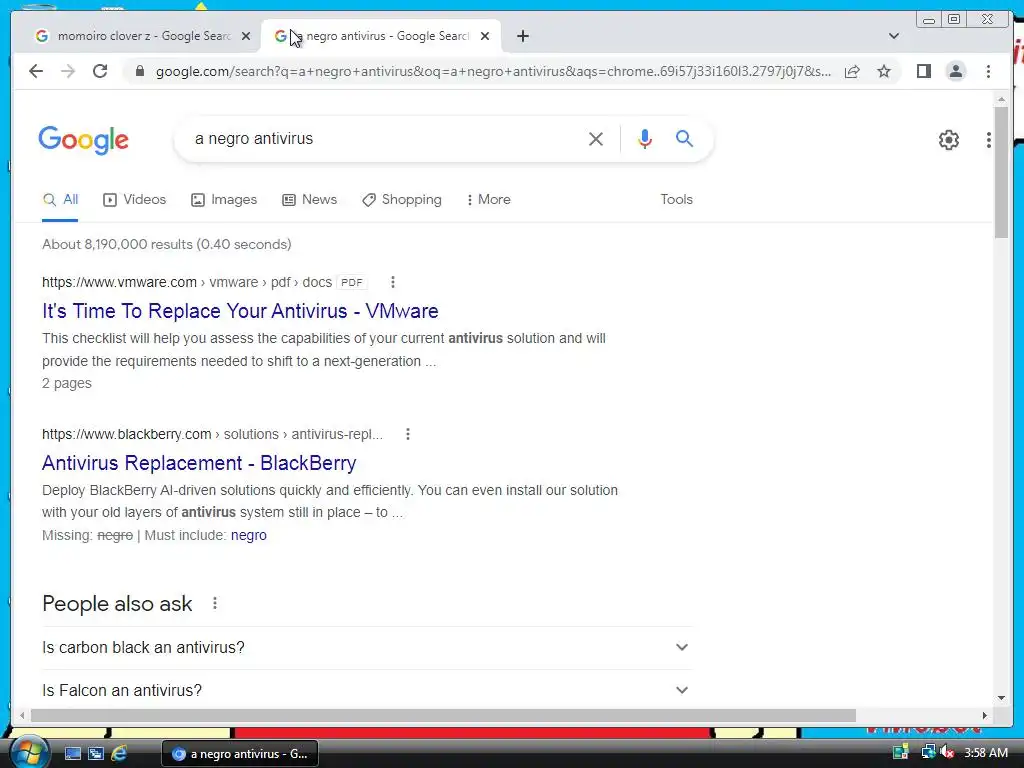Open the Chrome three-dot menu
The height and width of the screenshot is (768, 1024).
[x=988, y=71]
